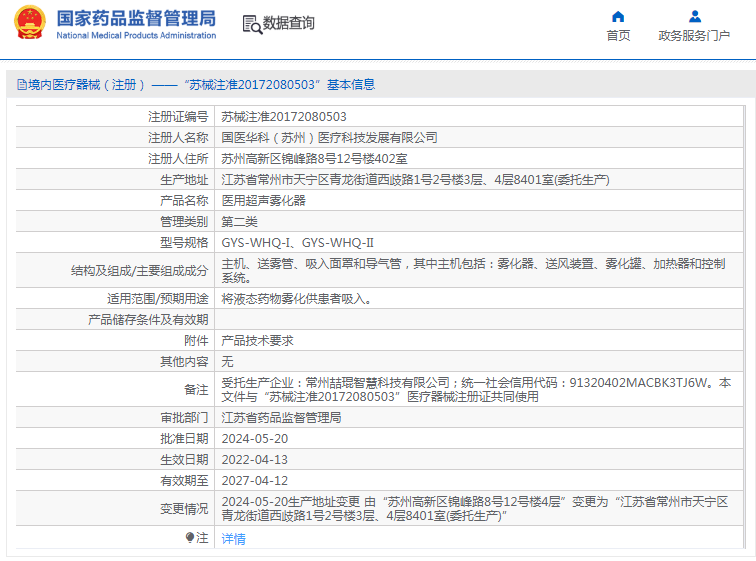Click the bulb icon next to 注

[190, 537]
